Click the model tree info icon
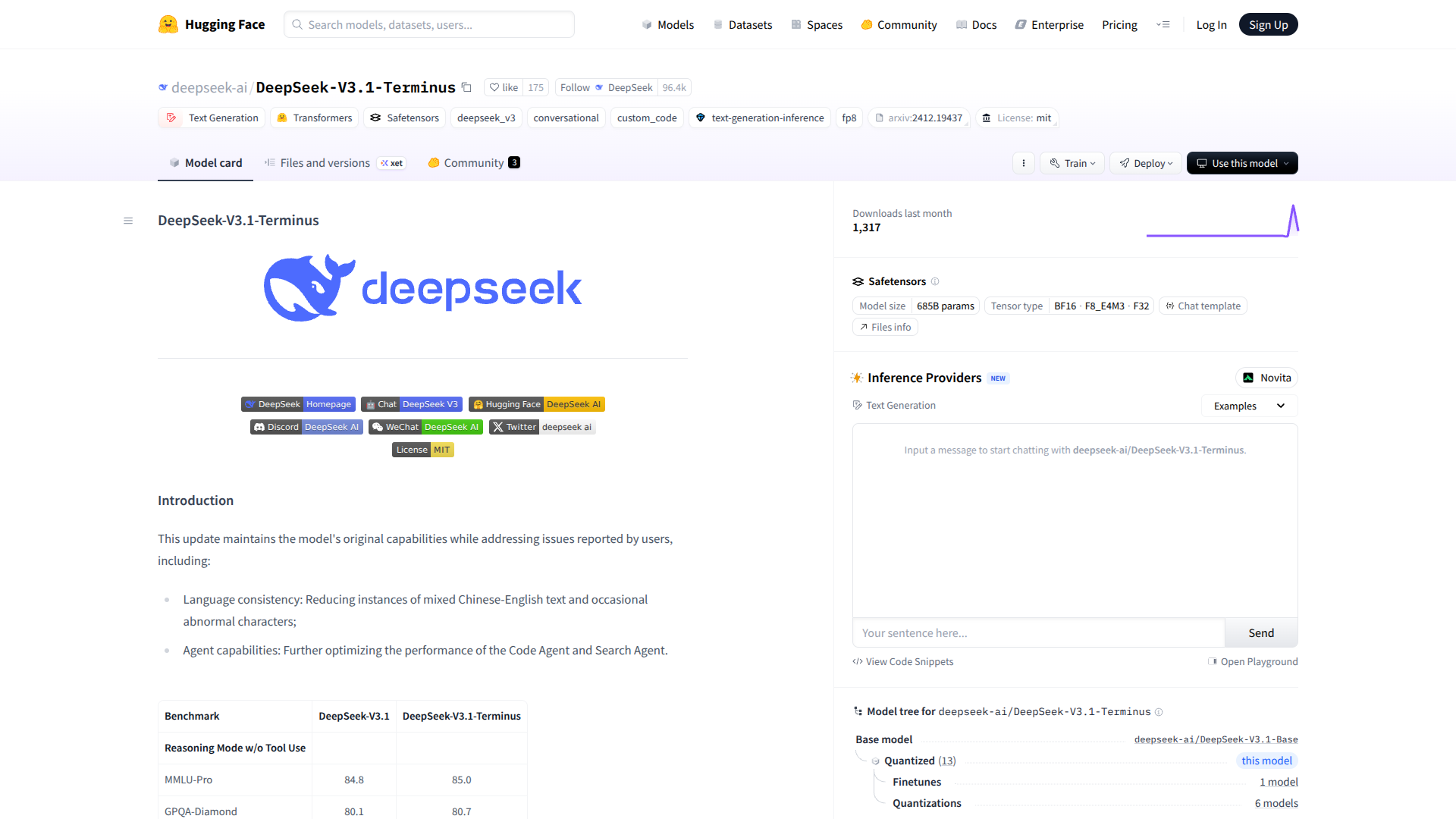Viewport: 1456px width, 819px height. (1159, 712)
